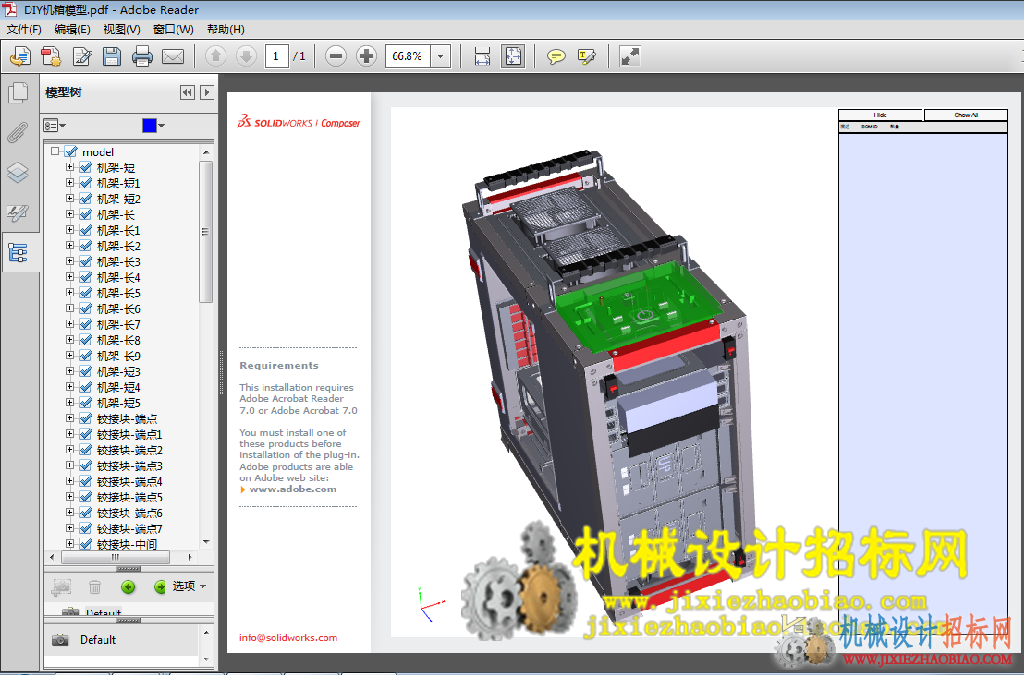Image resolution: width=1024 pixels, height=675 pixels.
Task: Uncheck the model root checkbox
Action: 71,151
